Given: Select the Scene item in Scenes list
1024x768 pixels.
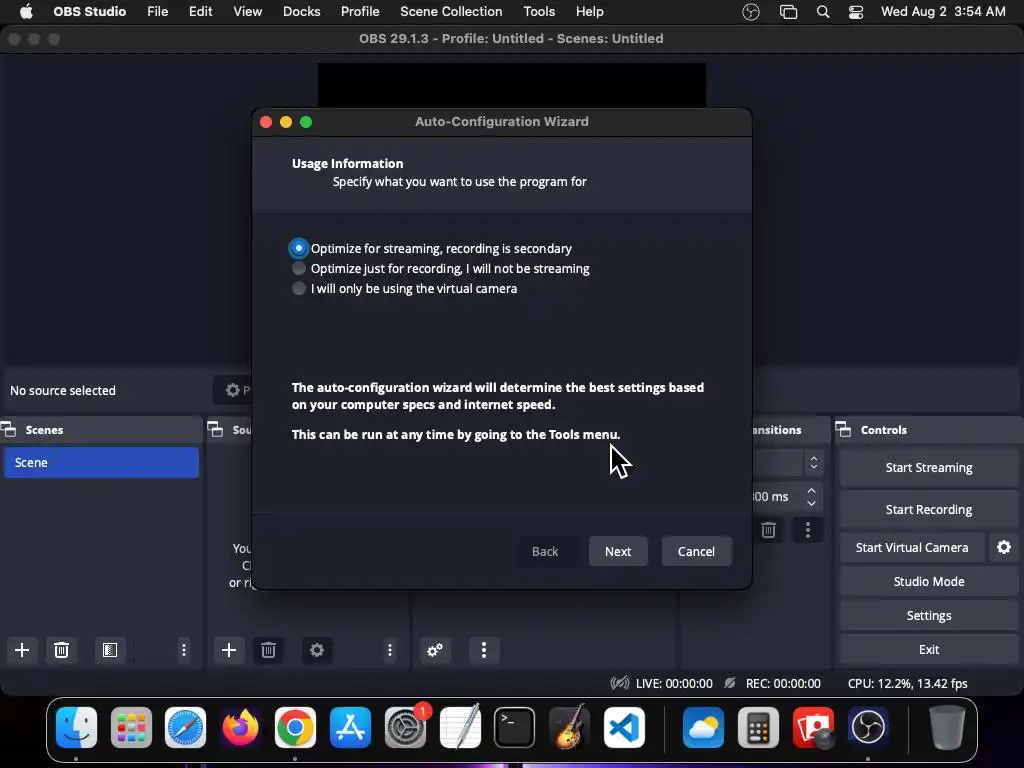Looking at the screenshot, I should click(x=101, y=462).
